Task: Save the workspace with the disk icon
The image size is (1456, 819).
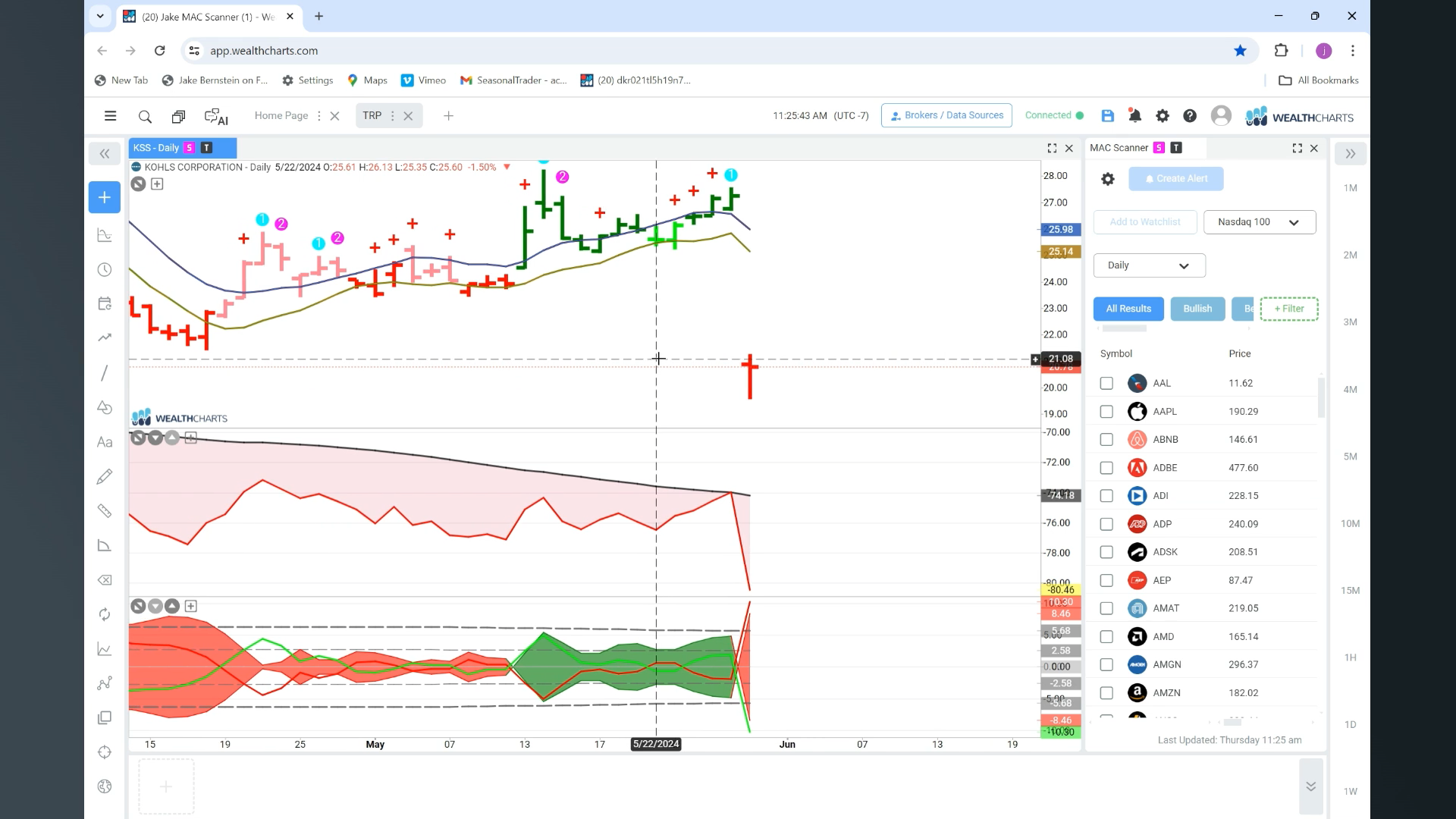Action: click(1108, 116)
